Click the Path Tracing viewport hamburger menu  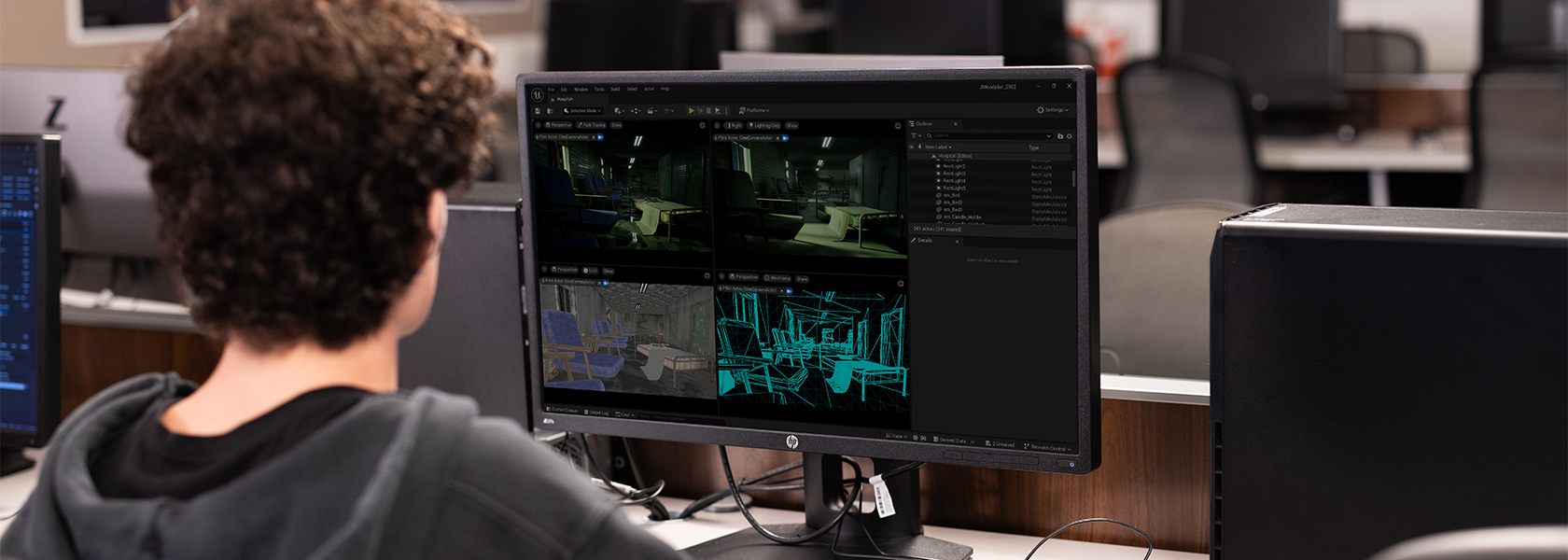539,125
